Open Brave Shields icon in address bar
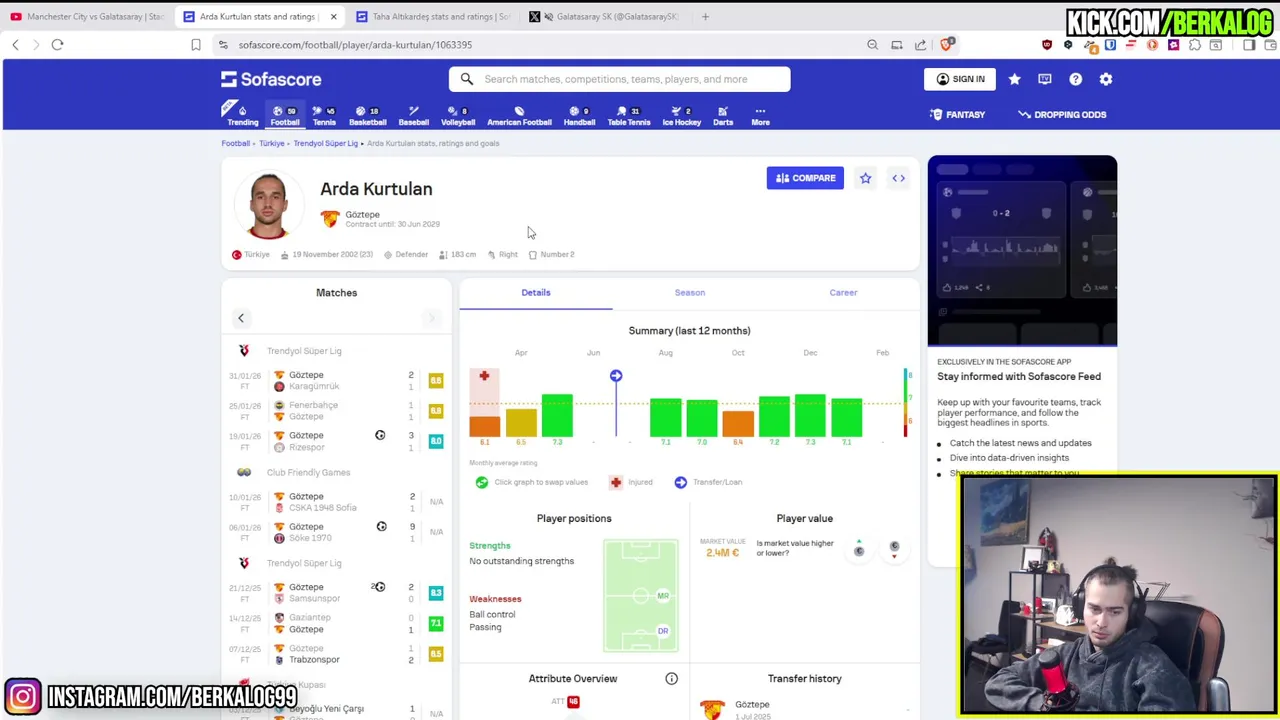The image size is (1280, 720). coord(947,44)
